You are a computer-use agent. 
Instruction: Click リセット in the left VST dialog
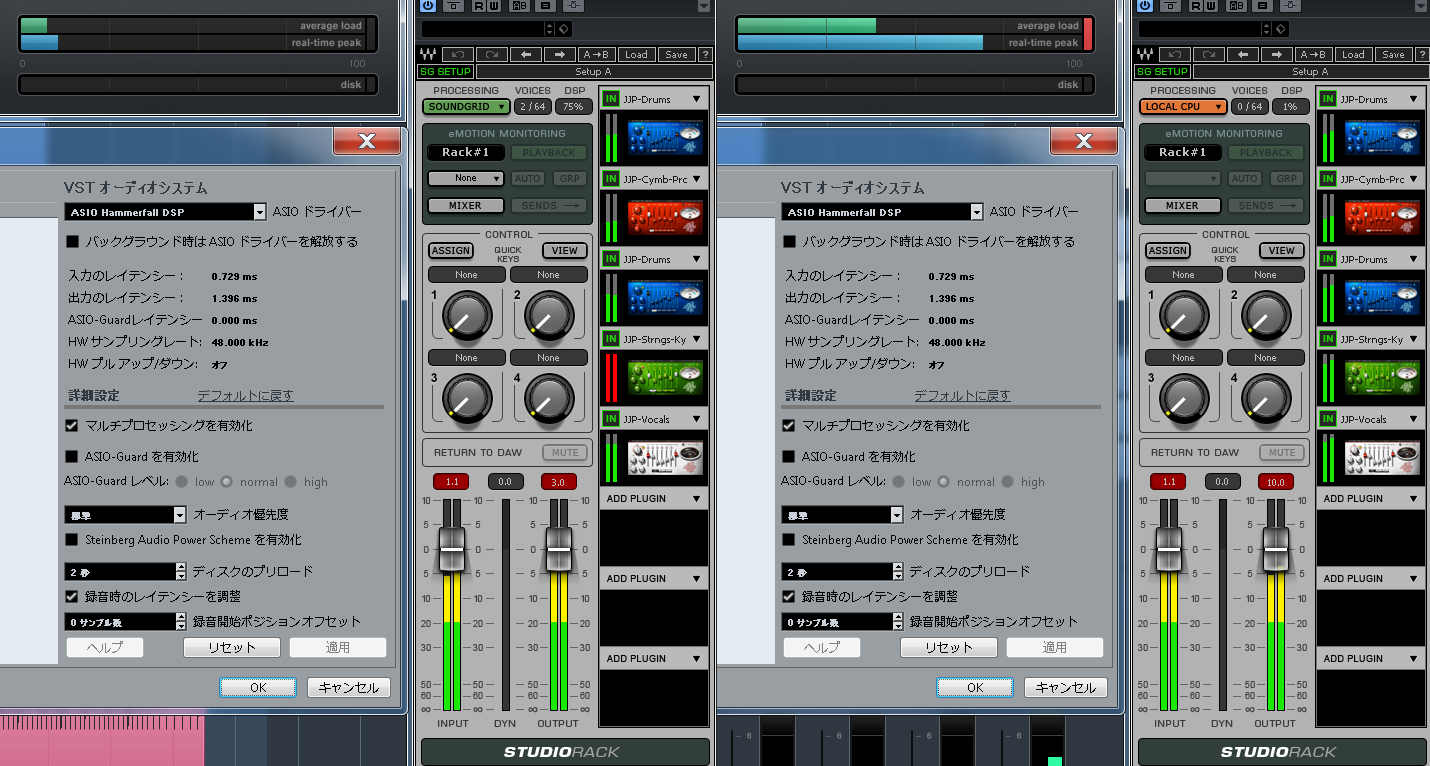[x=232, y=647]
